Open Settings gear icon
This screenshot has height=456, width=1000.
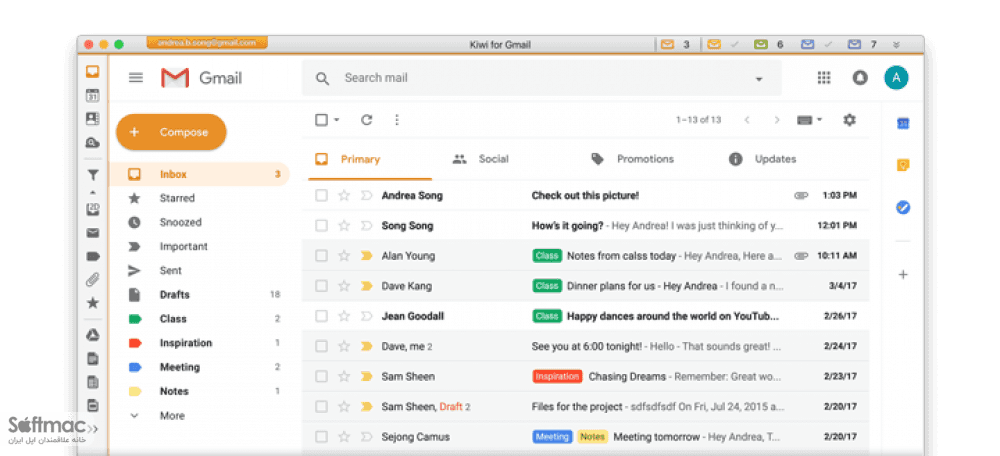pos(849,120)
